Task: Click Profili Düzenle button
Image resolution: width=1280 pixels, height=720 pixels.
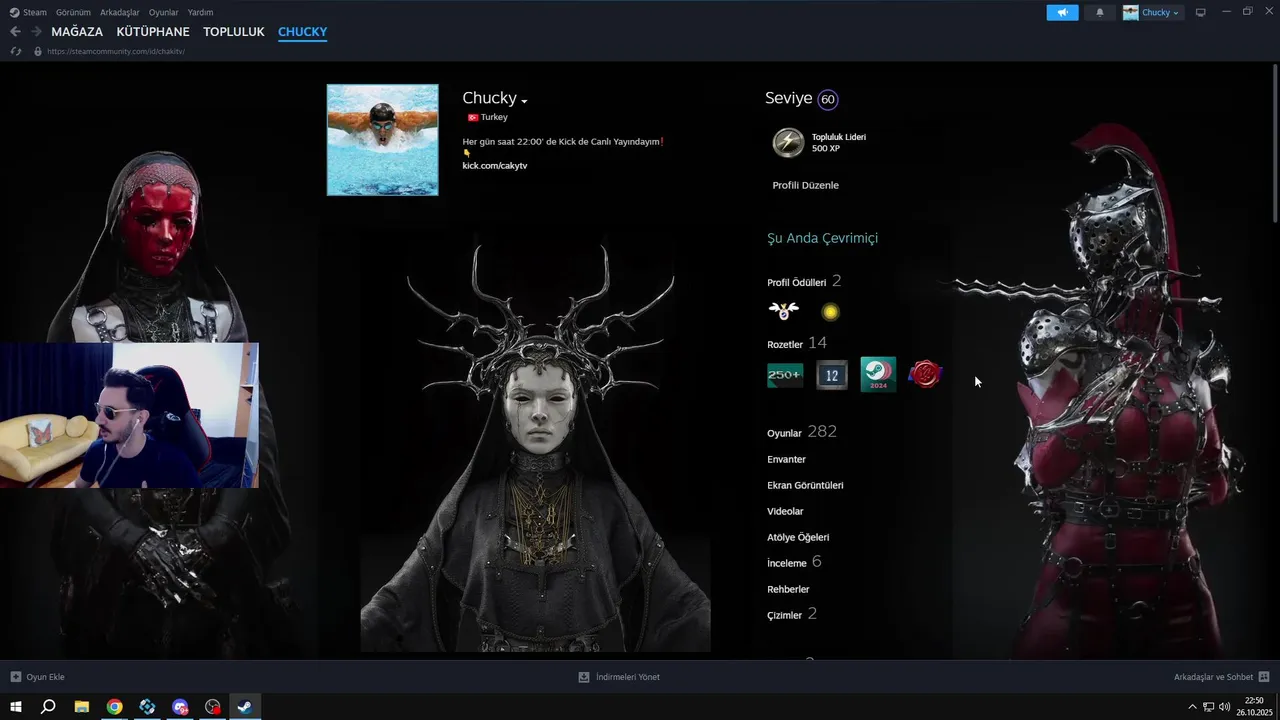Action: click(805, 185)
